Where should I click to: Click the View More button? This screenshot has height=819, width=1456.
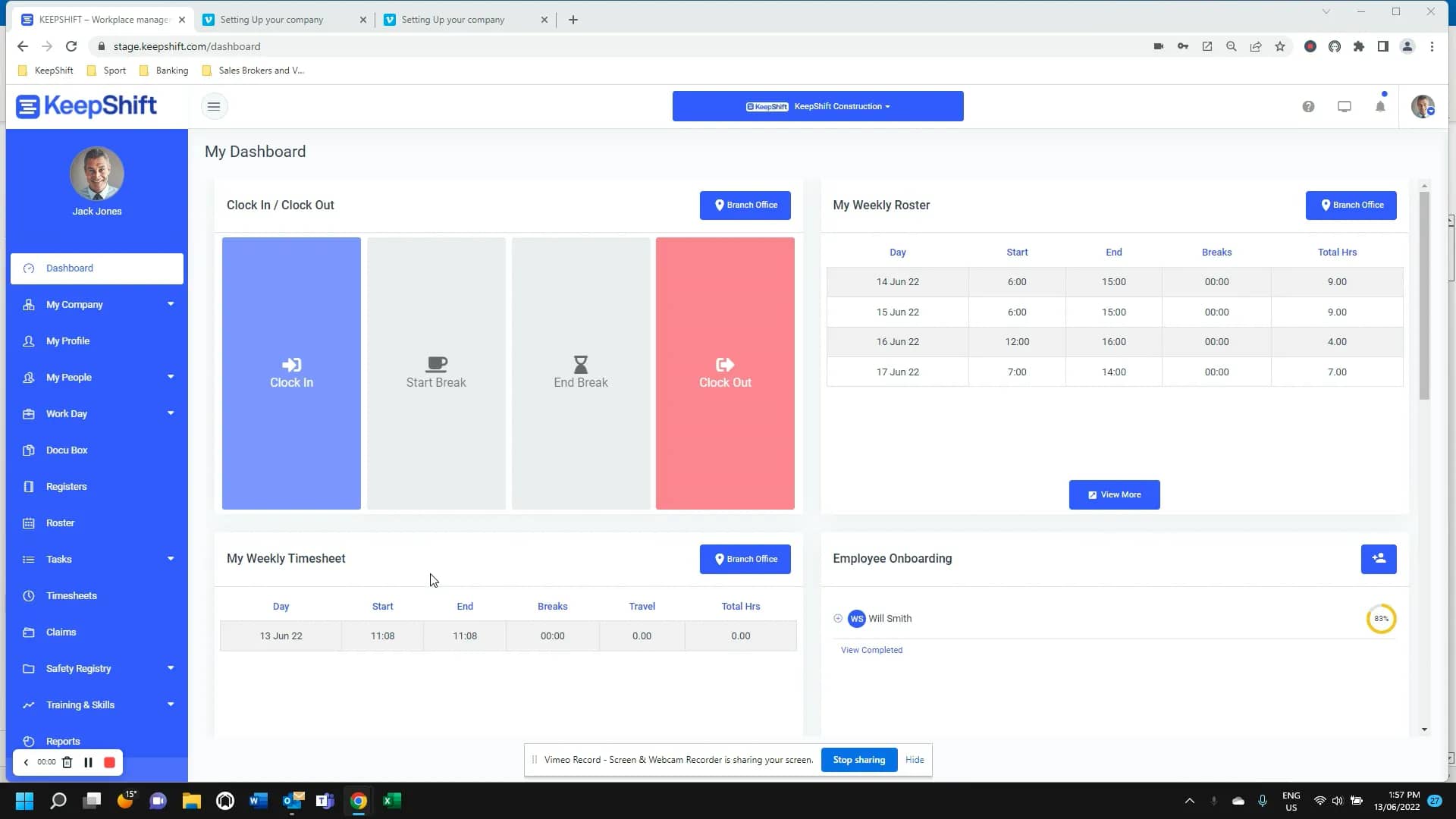1114,494
